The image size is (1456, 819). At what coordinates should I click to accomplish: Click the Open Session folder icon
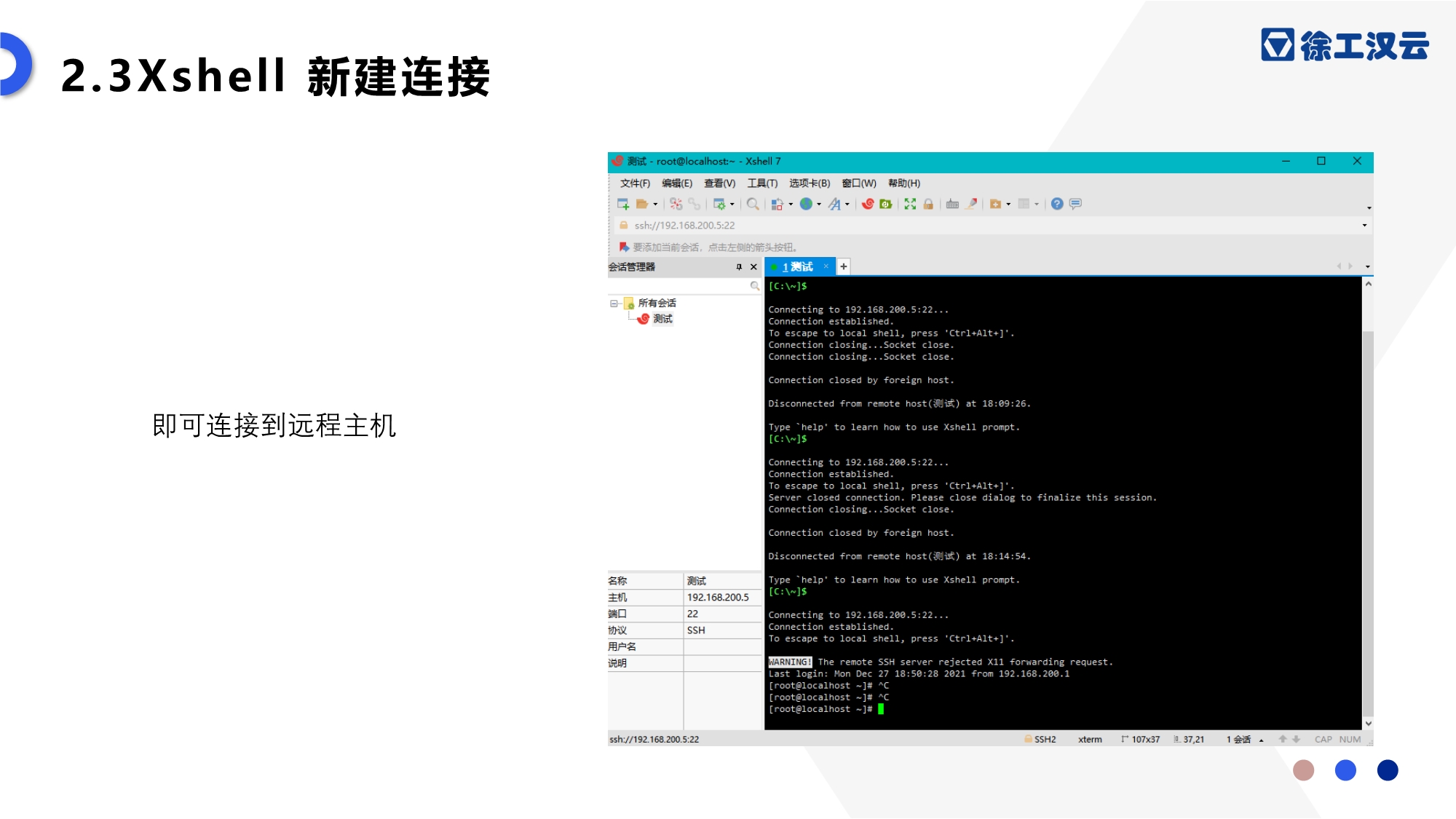[x=641, y=204]
